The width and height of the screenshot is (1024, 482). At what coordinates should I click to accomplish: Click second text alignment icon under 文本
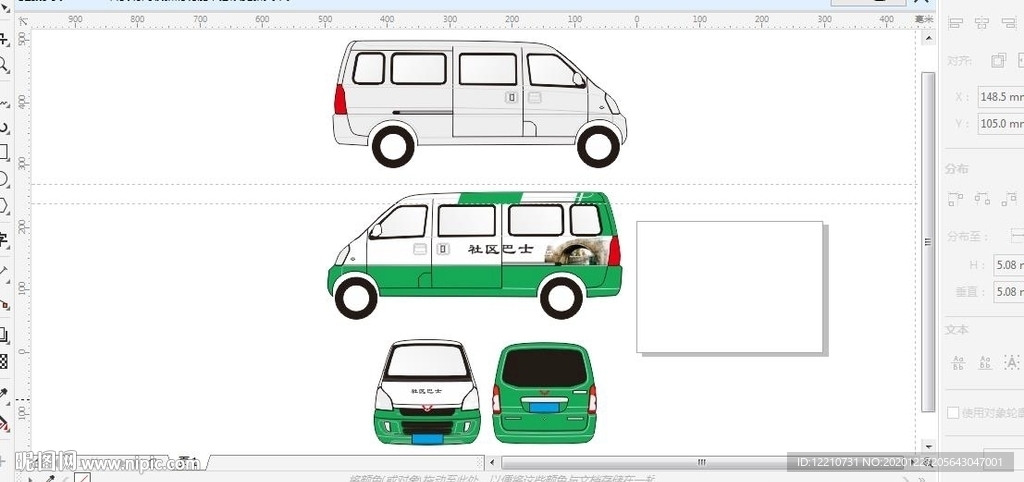[985, 362]
